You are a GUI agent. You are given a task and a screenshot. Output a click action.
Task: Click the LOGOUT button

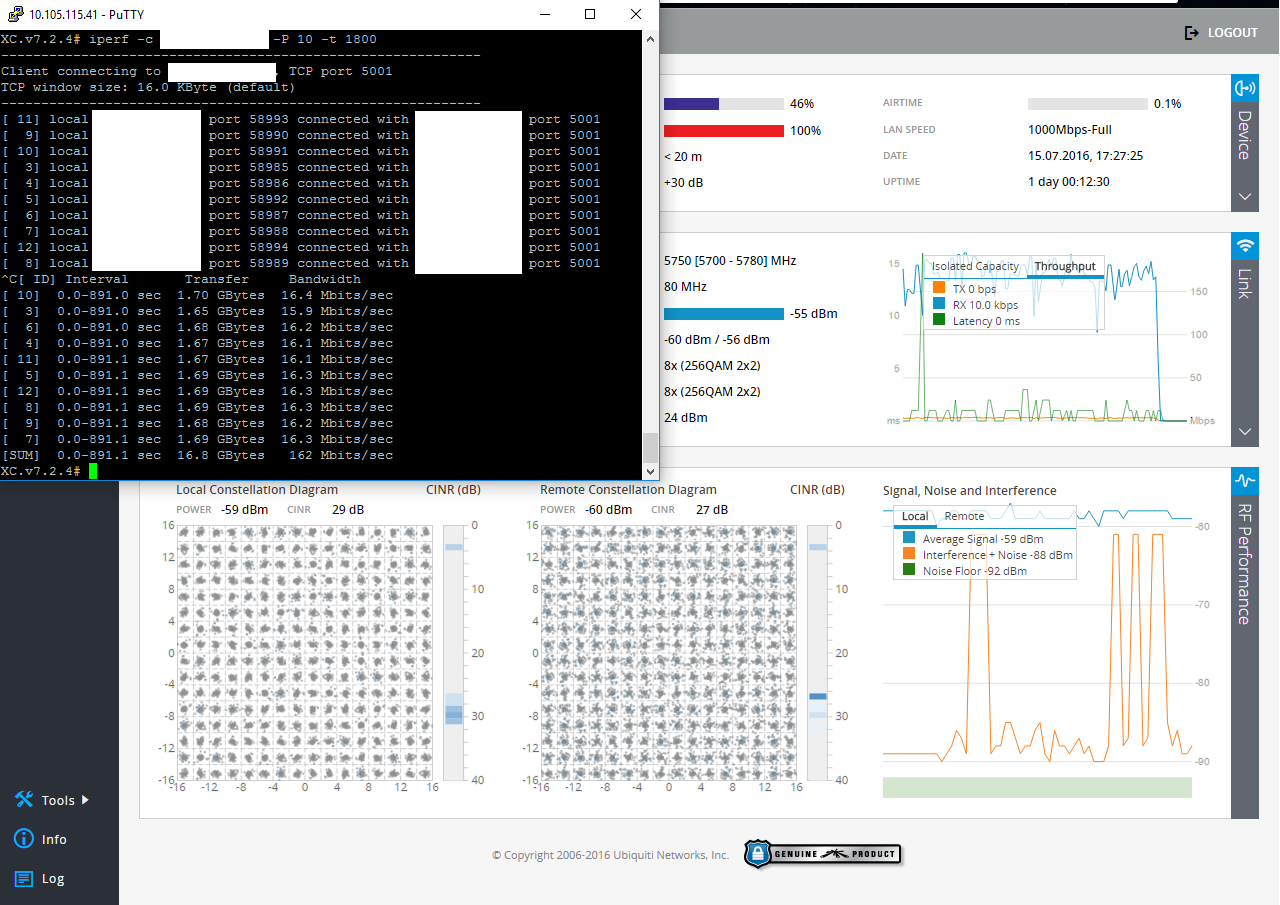click(1221, 33)
